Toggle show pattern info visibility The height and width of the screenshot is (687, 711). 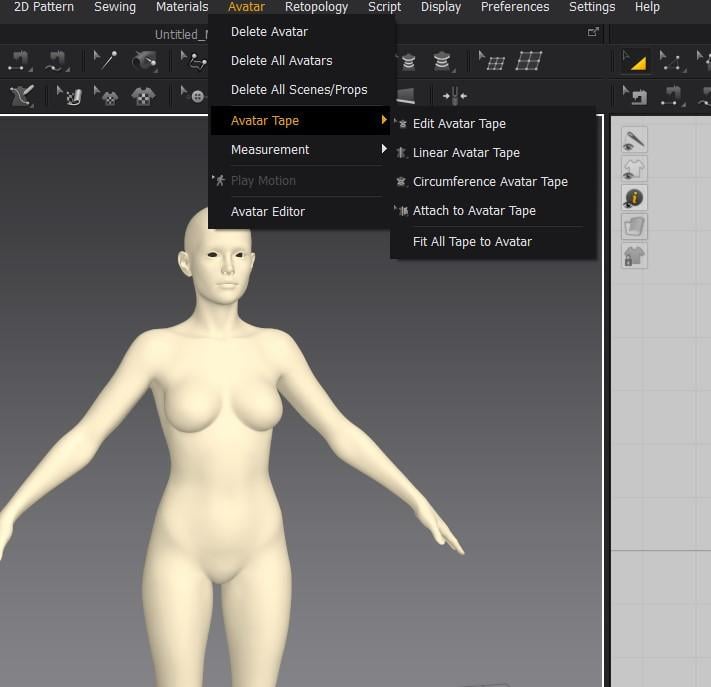point(634,198)
